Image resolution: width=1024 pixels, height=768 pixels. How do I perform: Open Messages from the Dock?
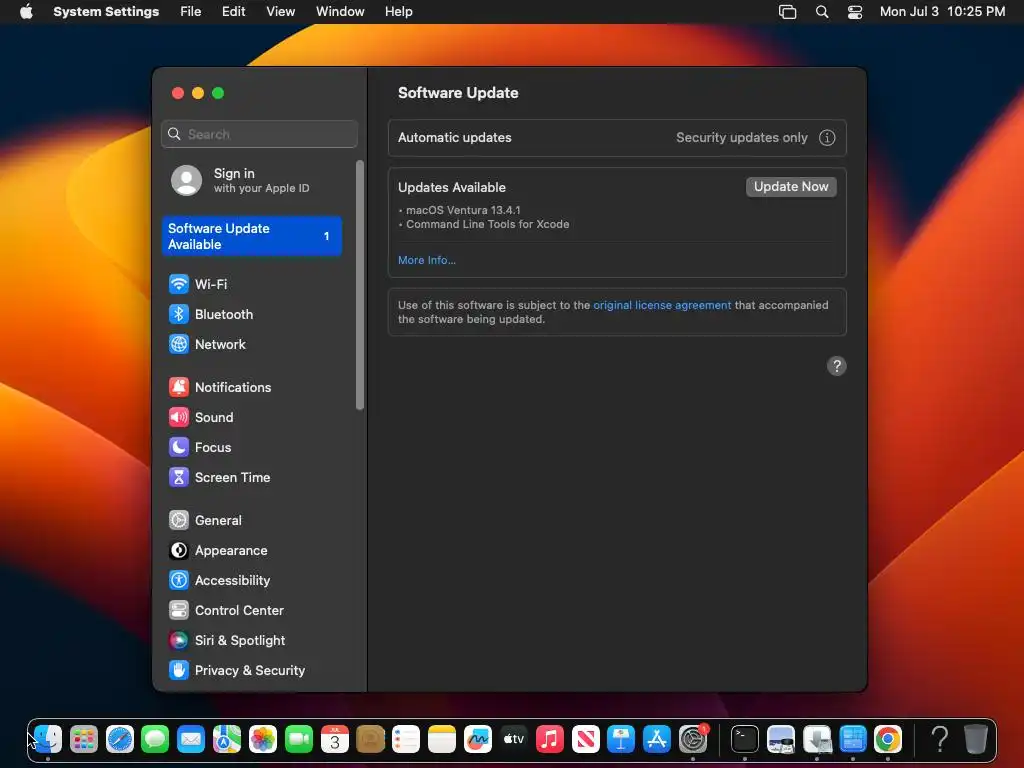pos(155,739)
